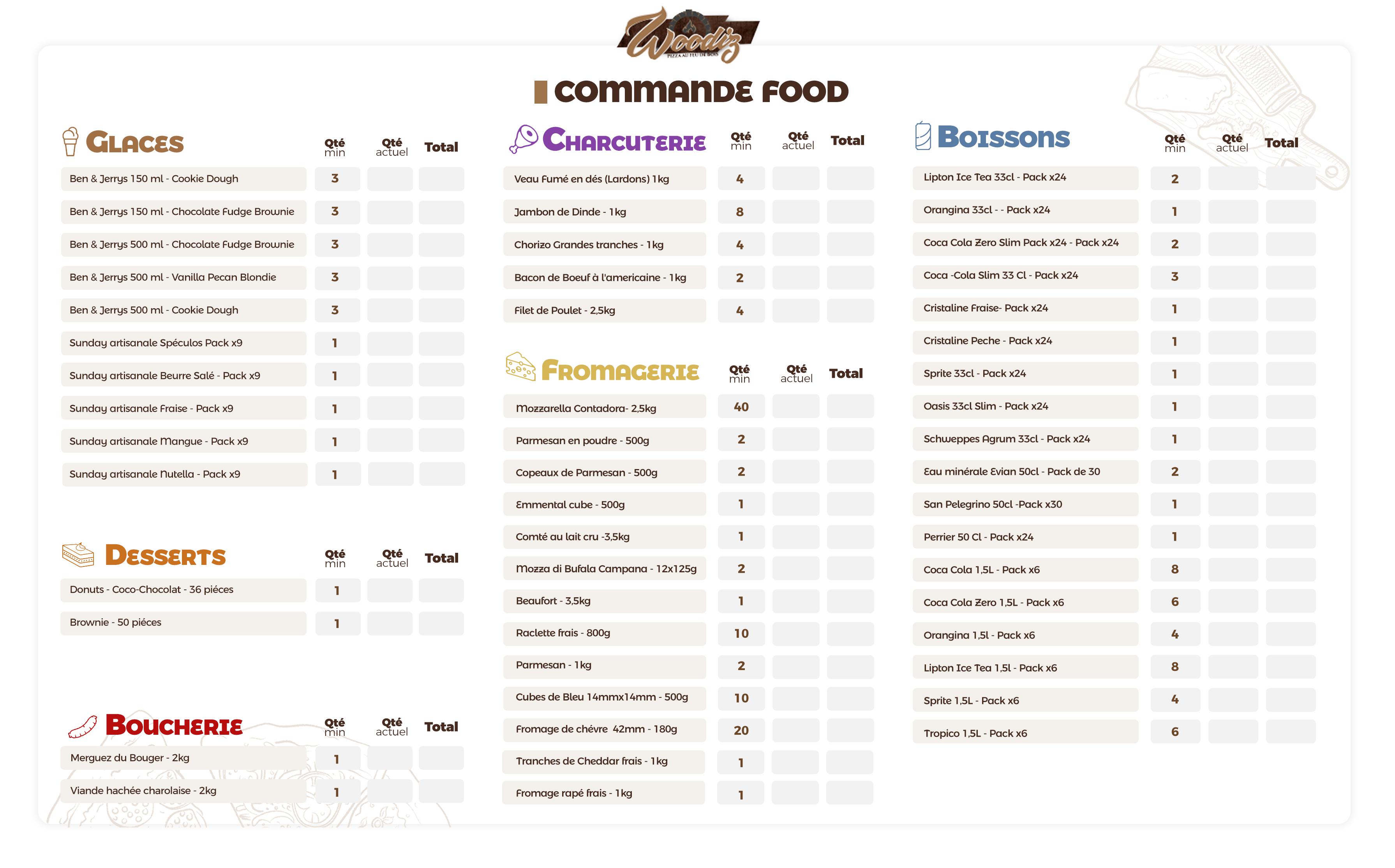The image size is (1395, 868).
Task: Click Qté actuel for Sunday artisanale Nutella
Action: tap(390, 474)
